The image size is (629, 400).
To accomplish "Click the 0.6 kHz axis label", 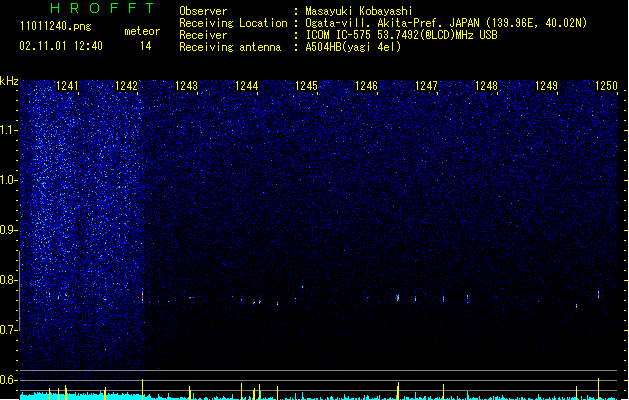I will [x=8, y=380].
